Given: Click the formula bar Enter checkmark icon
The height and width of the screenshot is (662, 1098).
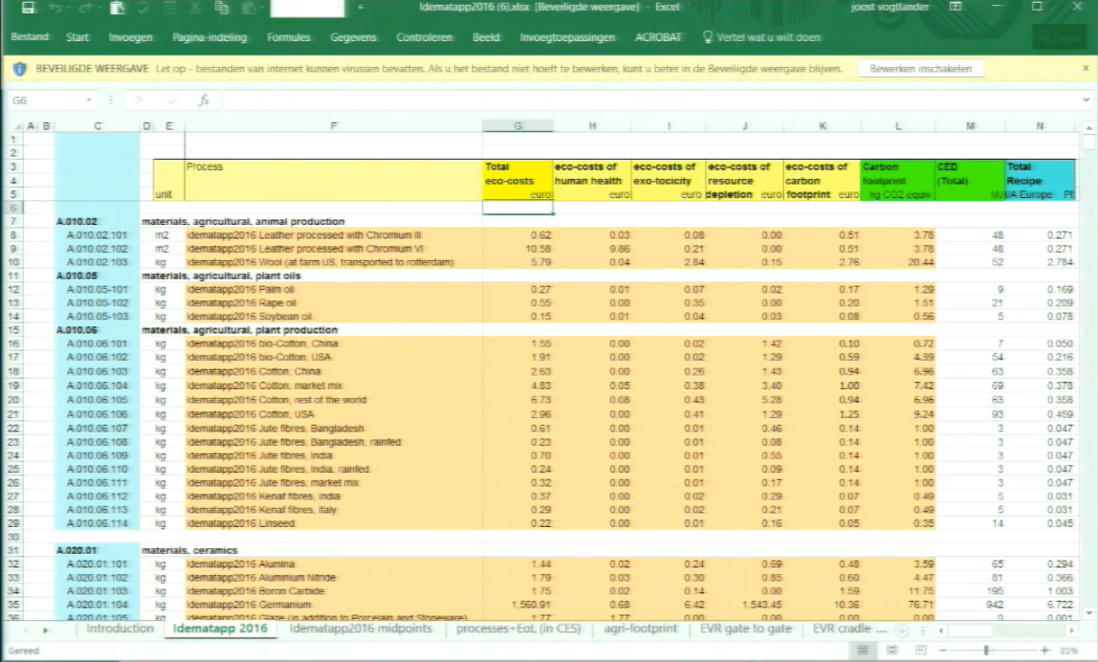Looking at the screenshot, I should 172,100.
